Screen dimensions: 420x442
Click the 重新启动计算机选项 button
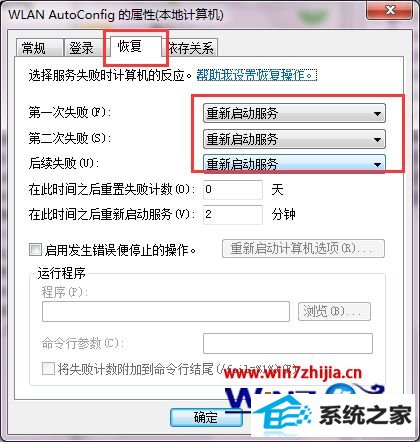point(303,248)
